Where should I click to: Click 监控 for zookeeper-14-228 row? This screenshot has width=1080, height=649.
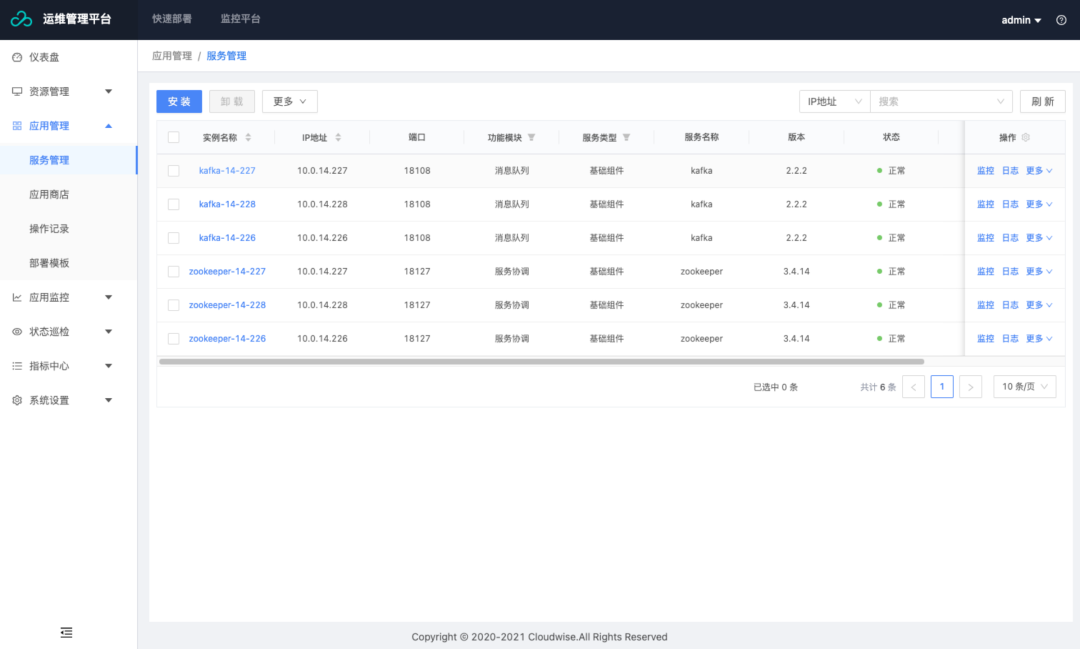(986, 305)
